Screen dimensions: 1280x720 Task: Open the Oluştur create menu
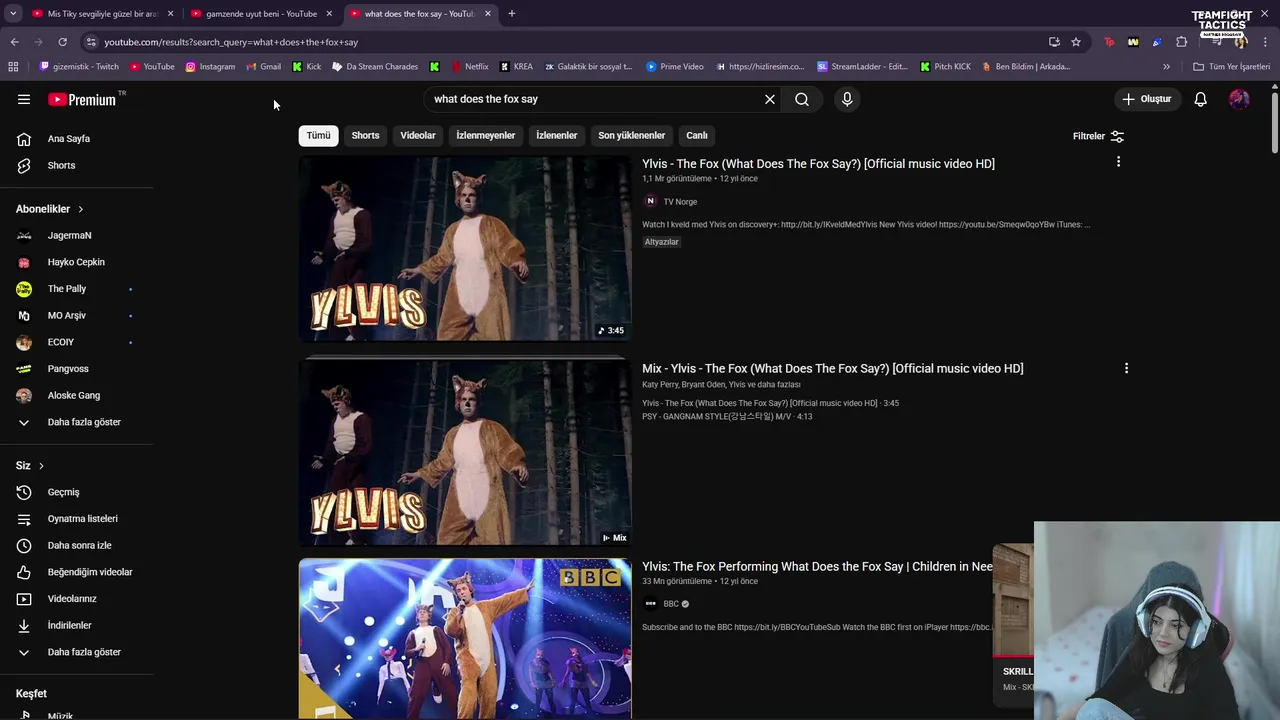pyautogui.click(x=1146, y=99)
